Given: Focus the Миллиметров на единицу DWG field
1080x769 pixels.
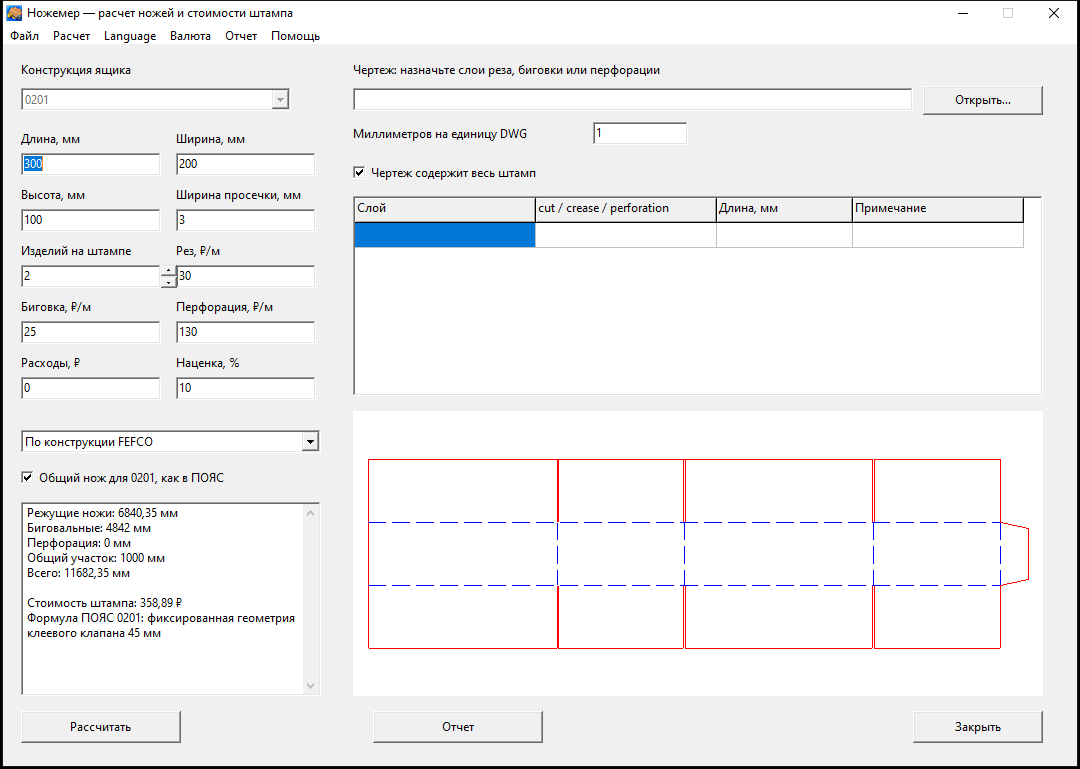Looking at the screenshot, I should tap(640, 133).
